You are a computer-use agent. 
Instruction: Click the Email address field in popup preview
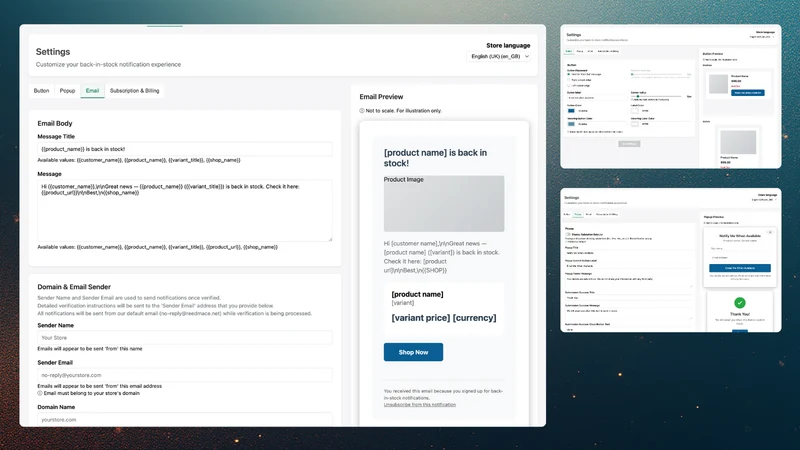740,258
